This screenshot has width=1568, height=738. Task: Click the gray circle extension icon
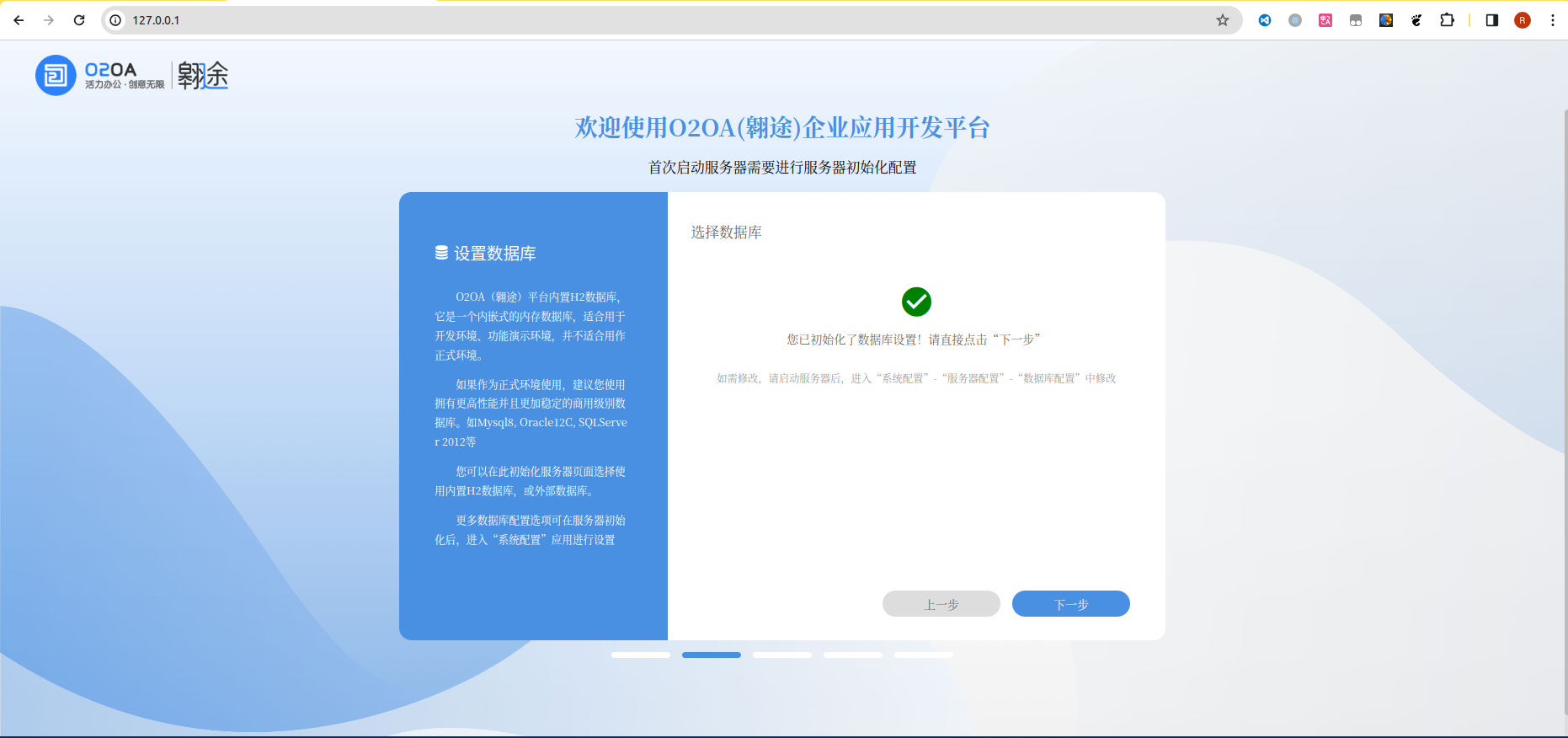click(1295, 20)
